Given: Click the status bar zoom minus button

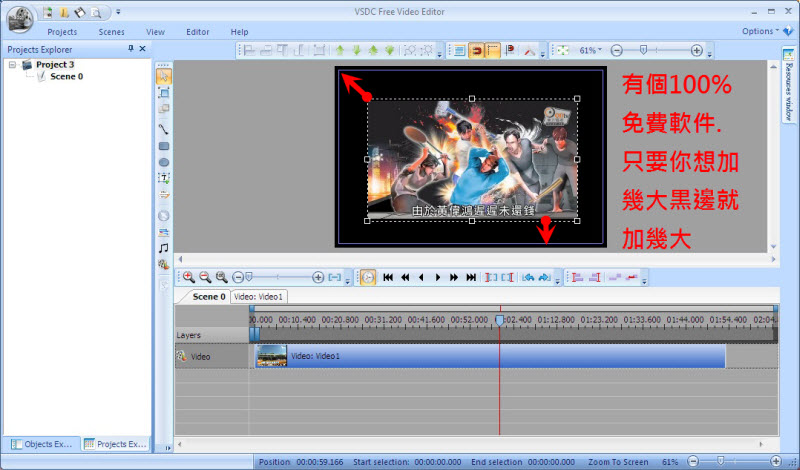Looking at the screenshot, I should click(x=692, y=461).
